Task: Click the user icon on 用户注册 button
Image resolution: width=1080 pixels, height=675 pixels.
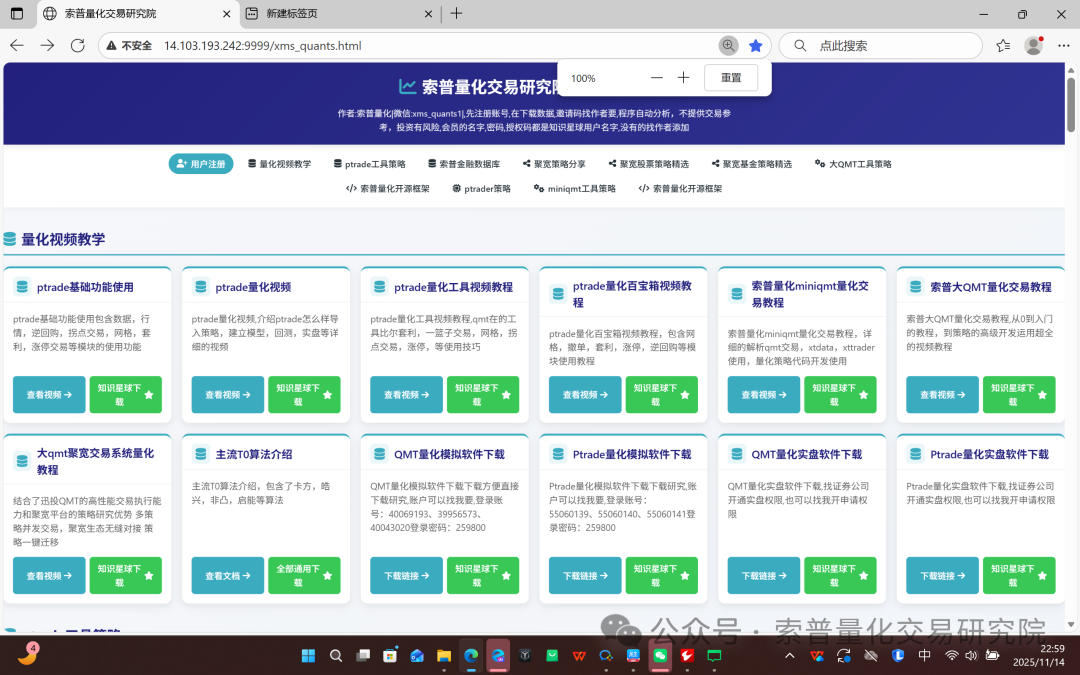Action: [x=179, y=163]
